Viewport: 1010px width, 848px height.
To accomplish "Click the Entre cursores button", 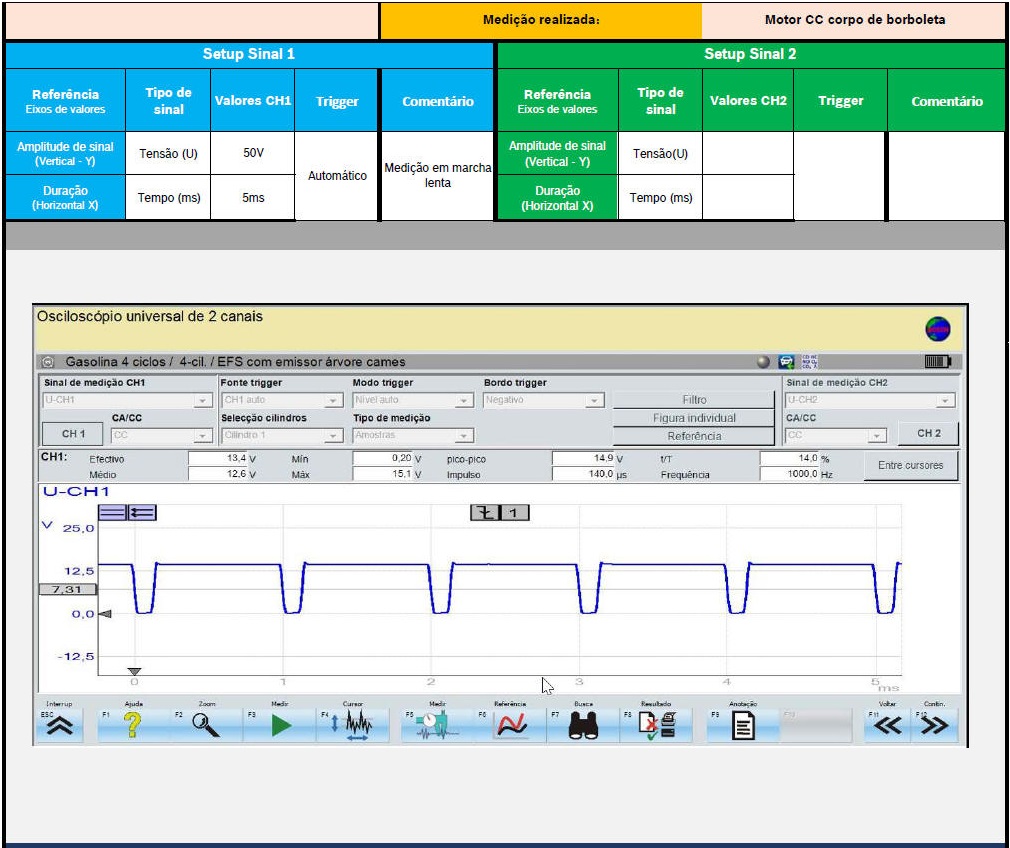I will [x=910, y=466].
